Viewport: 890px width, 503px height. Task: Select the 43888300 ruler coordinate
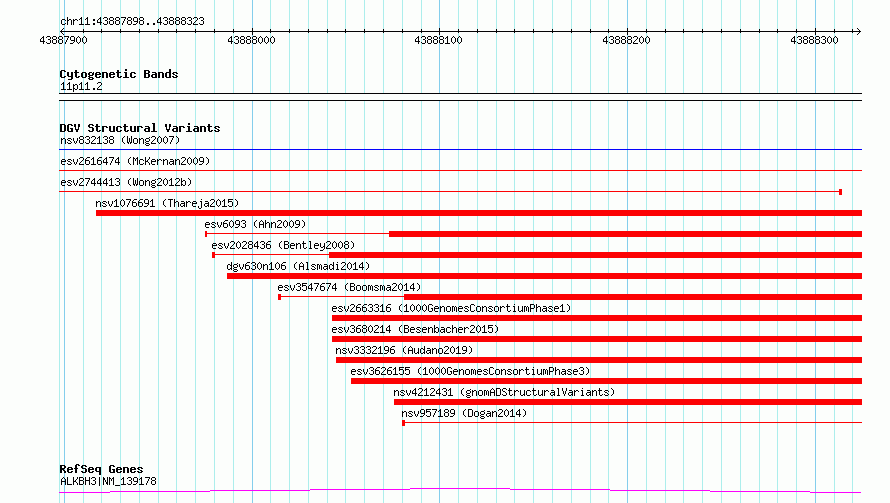pos(815,40)
